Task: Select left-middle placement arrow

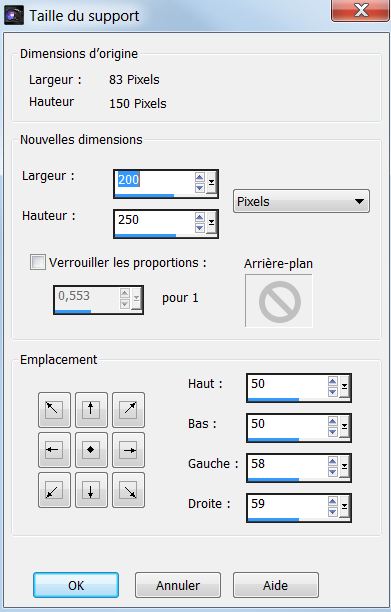Action: (x=54, y=450)
